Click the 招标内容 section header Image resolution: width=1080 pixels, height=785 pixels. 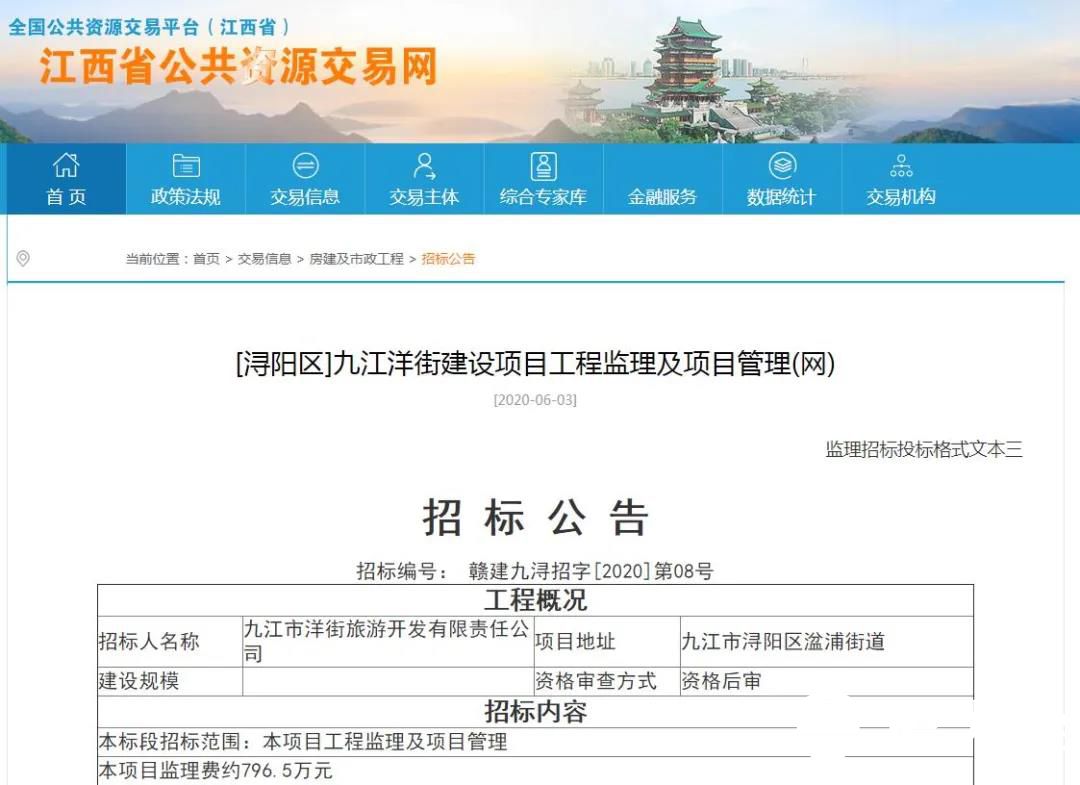535,711
